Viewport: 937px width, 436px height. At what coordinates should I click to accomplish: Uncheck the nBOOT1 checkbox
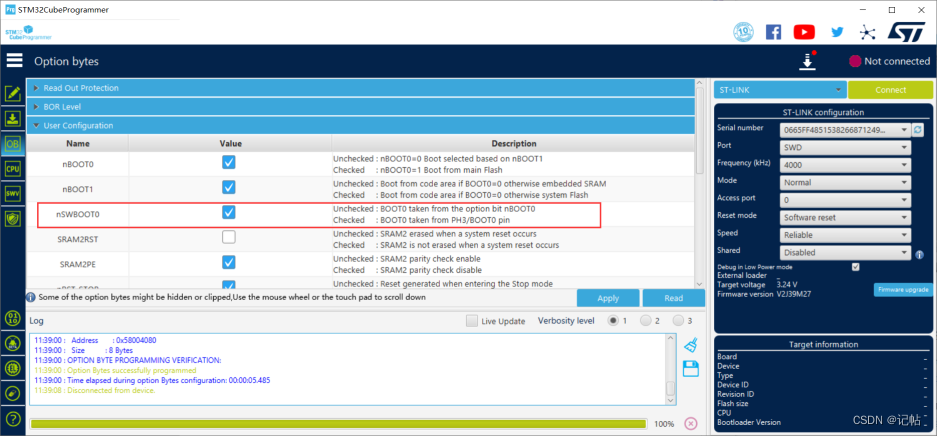tap(228, 188)
